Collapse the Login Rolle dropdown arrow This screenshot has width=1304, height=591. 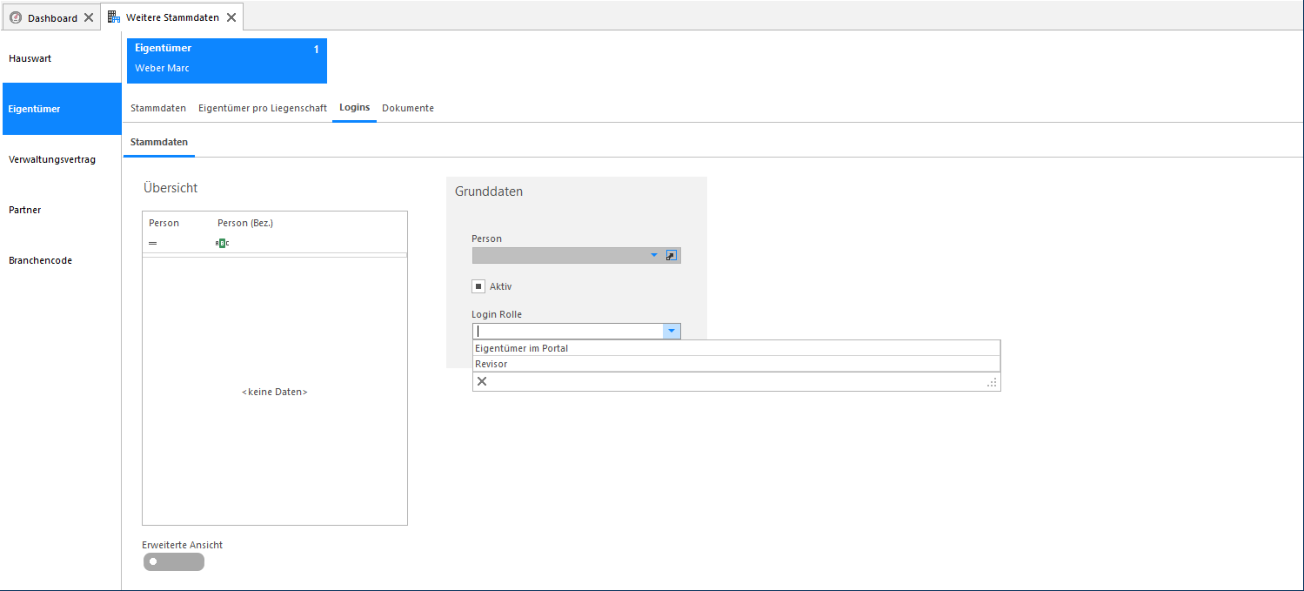point(672,331)
